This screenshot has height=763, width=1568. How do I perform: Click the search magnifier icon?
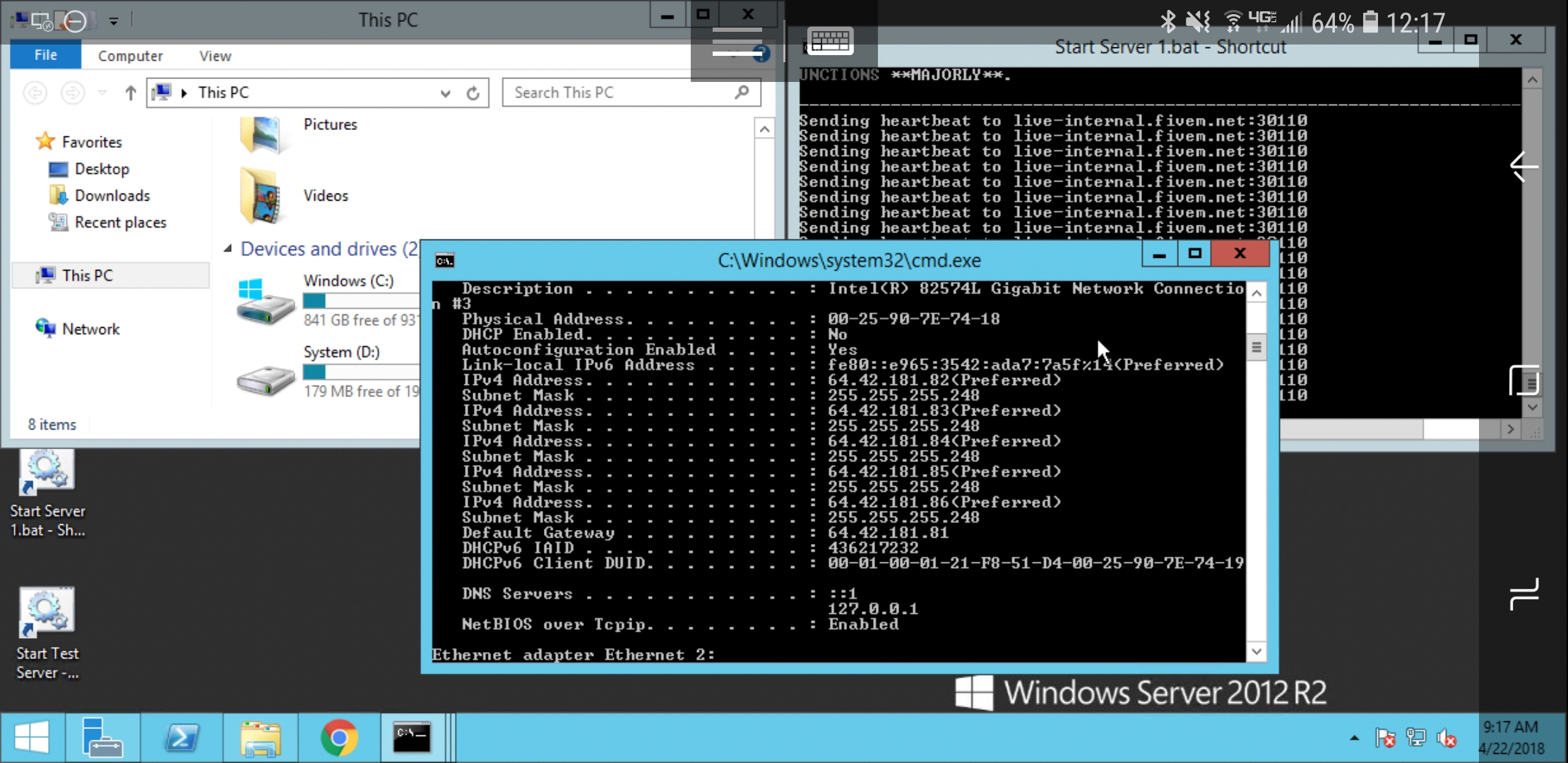pos(742,93)
